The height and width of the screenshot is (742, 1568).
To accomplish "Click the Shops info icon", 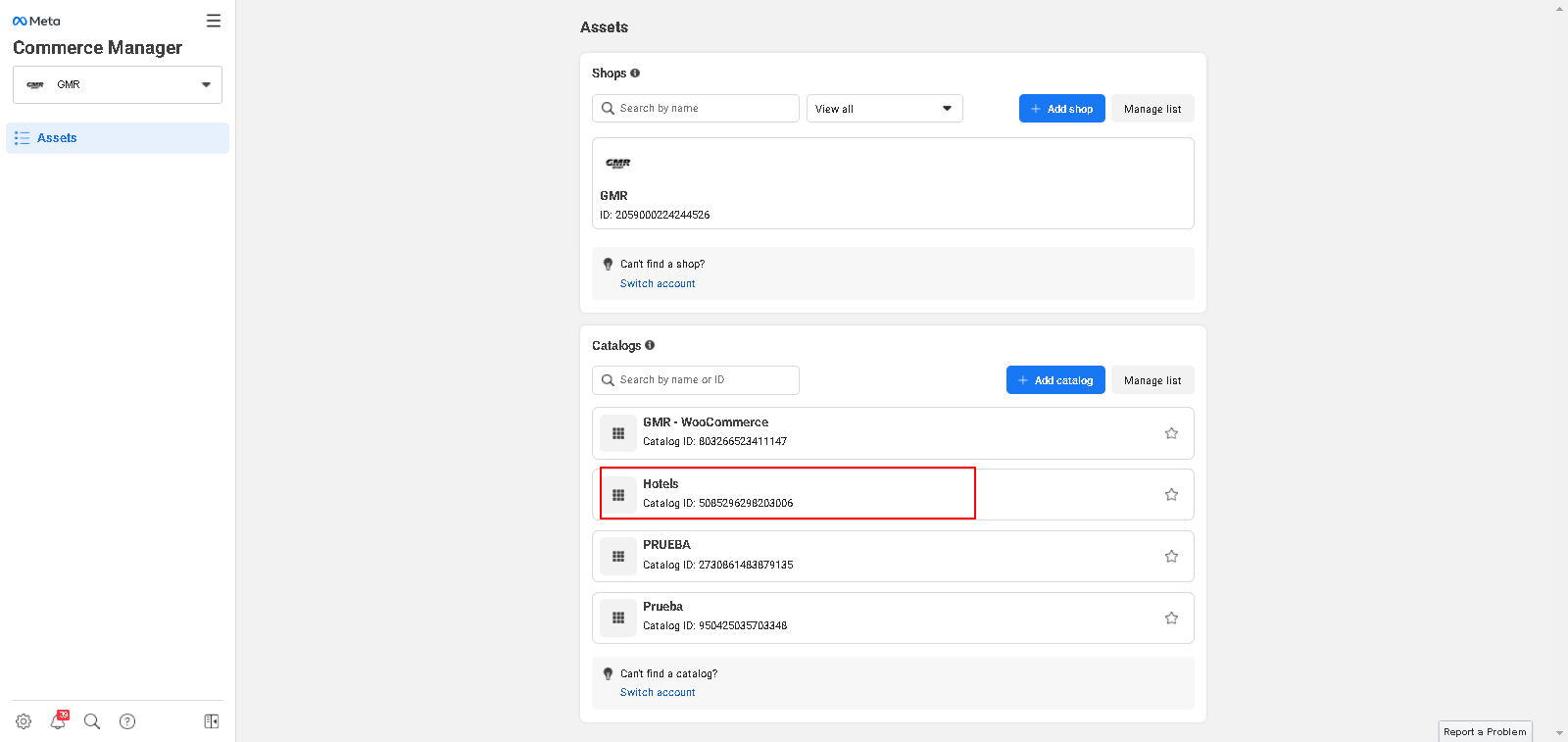I will point(635,73).
